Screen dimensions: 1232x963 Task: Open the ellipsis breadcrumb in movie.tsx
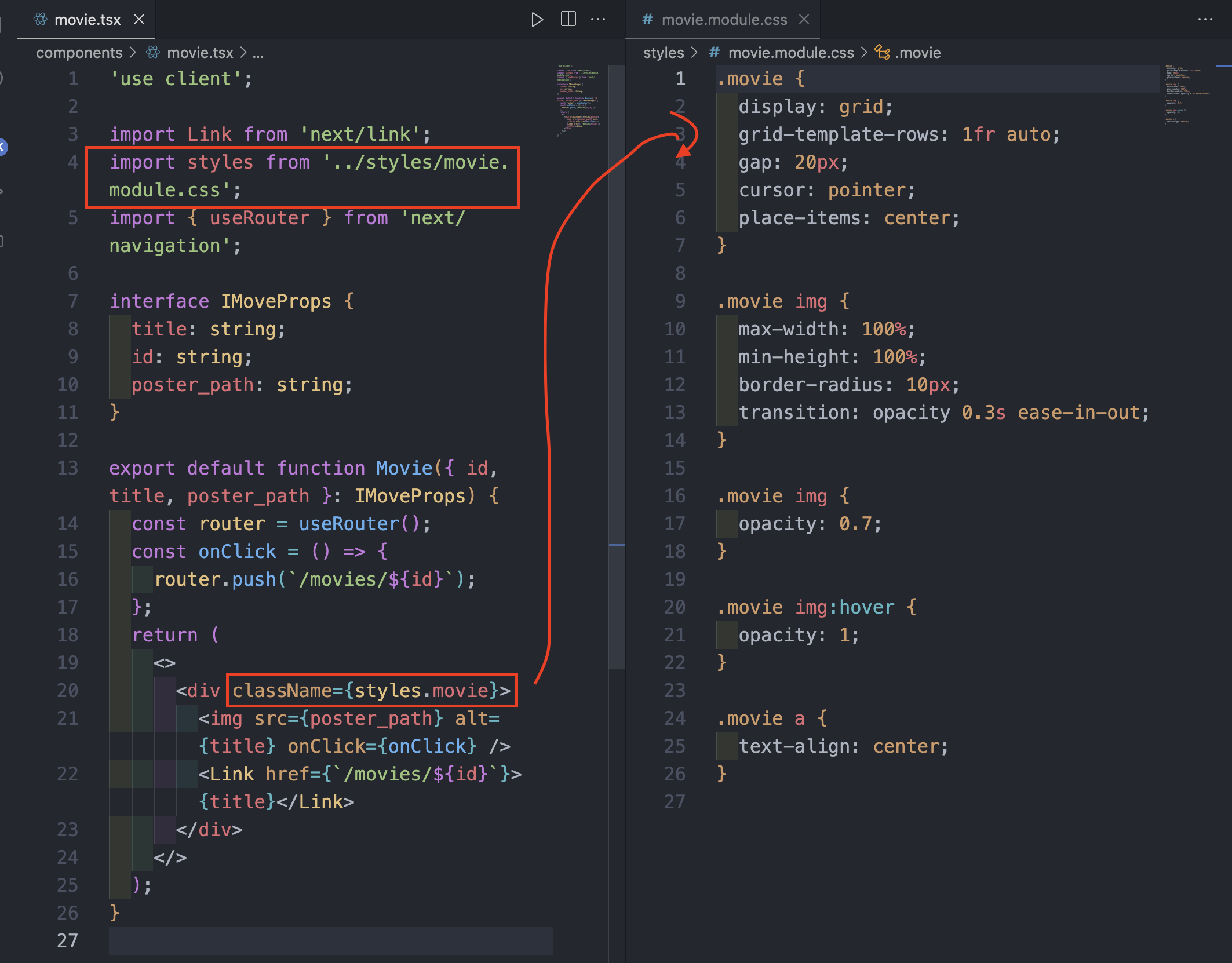(258, 53)
